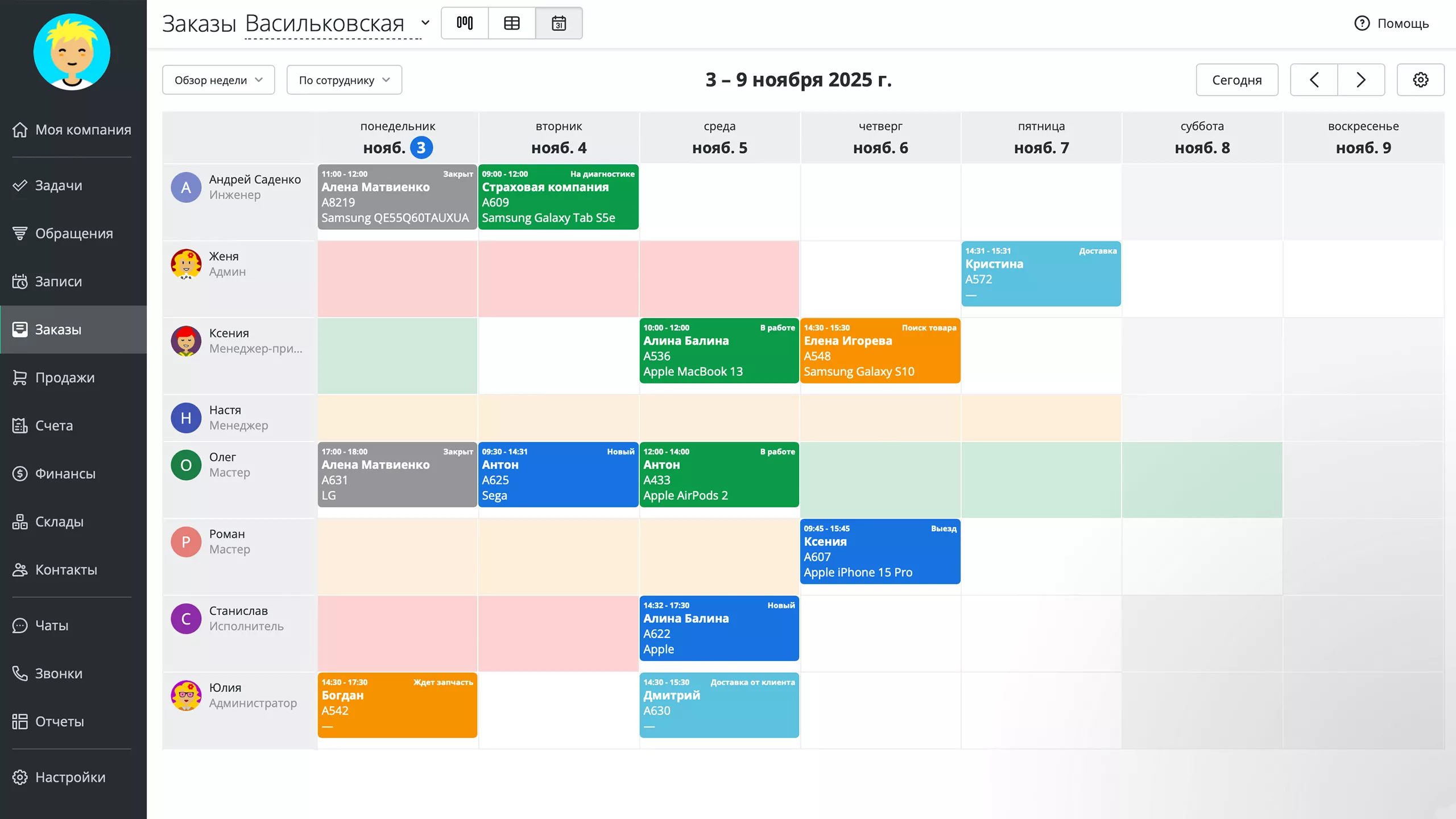Open Ксения order A607 iPhone 15 Pro
This screenshot has width=1456, height=819.
click(x=880, y=551)
